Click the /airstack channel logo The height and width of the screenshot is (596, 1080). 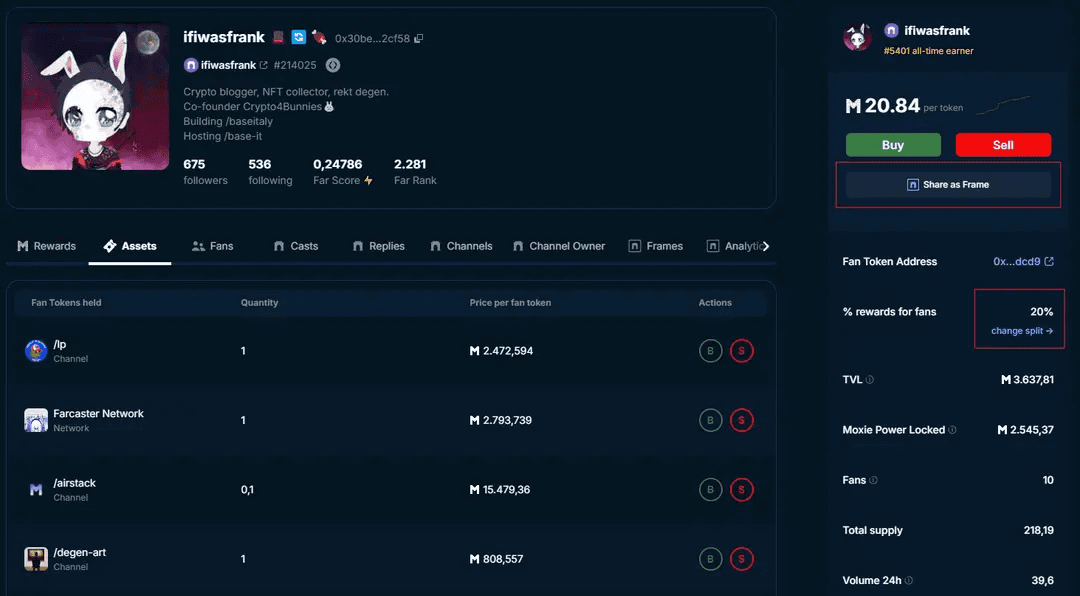36,490
